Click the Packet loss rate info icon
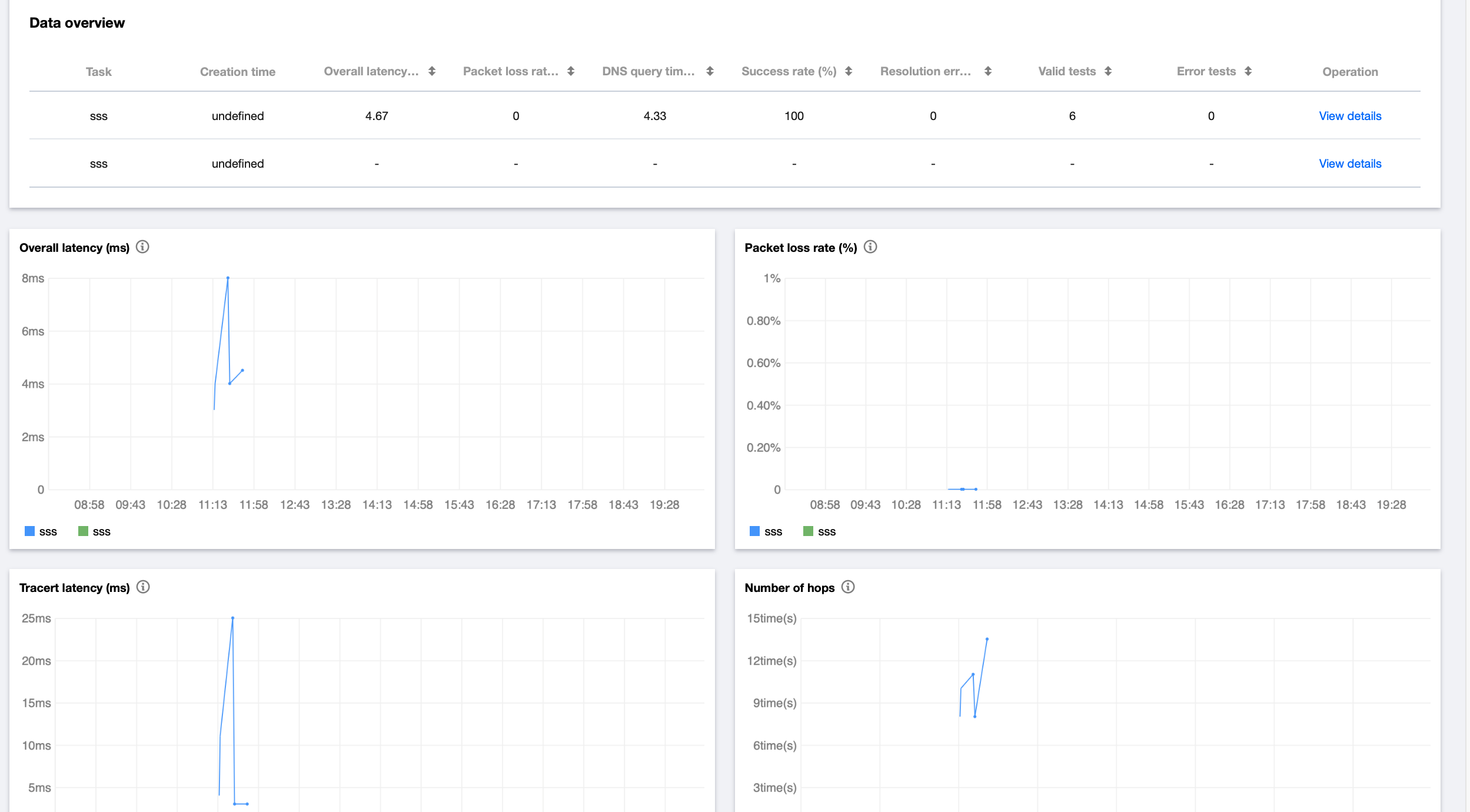The height and width of the screenshot is (812, 1470). tap(870, 247)
